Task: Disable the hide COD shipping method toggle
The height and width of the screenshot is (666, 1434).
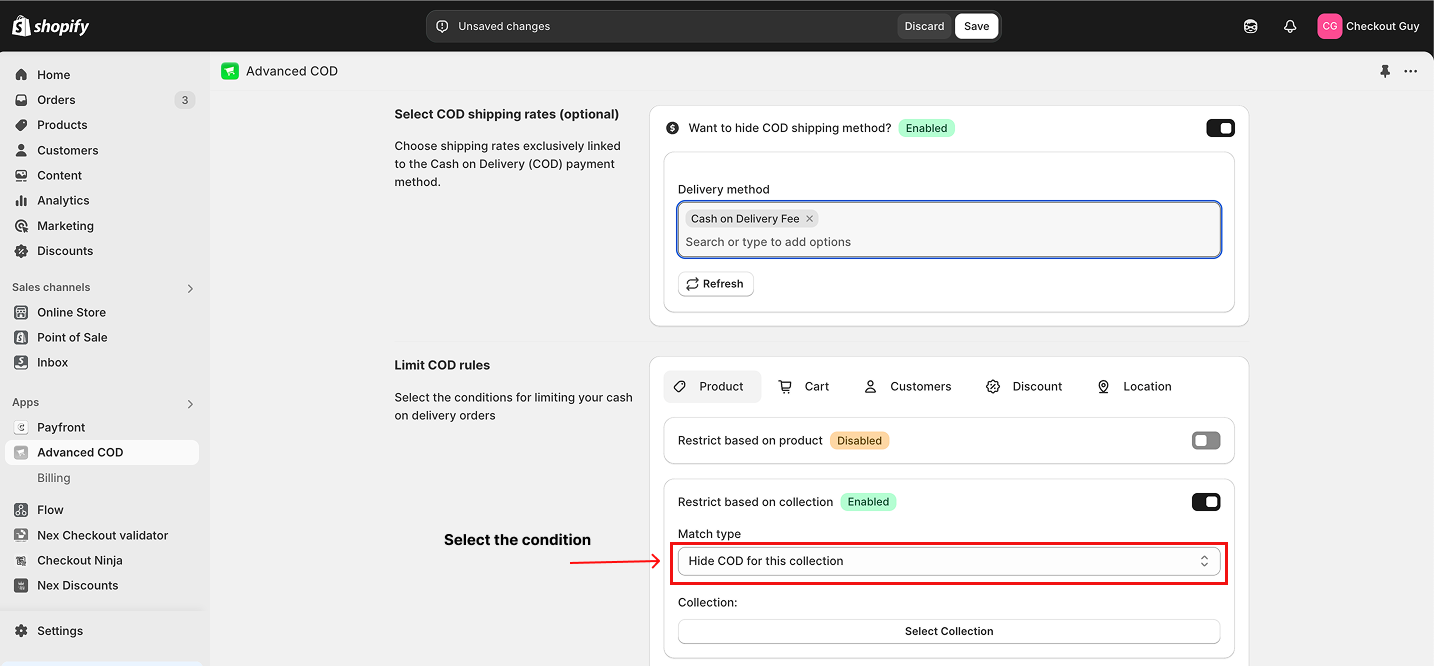Action: pos(1220,128)
